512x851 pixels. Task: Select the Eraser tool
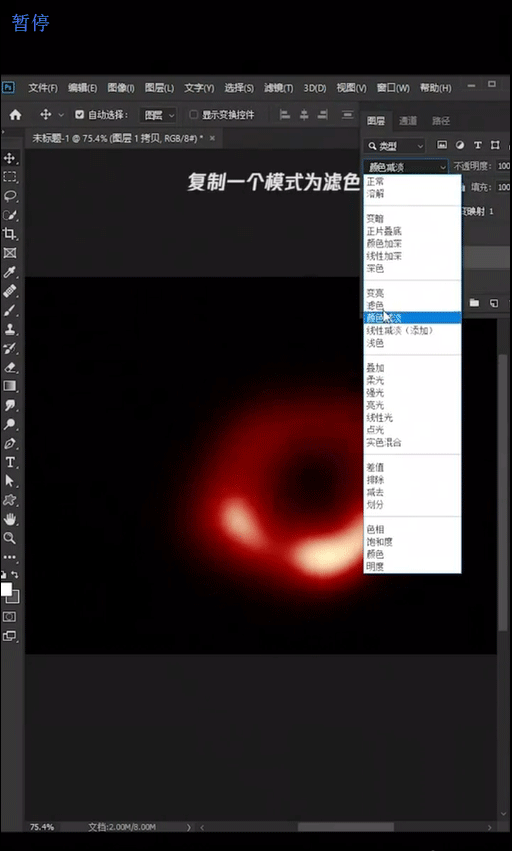pos(9,367)
